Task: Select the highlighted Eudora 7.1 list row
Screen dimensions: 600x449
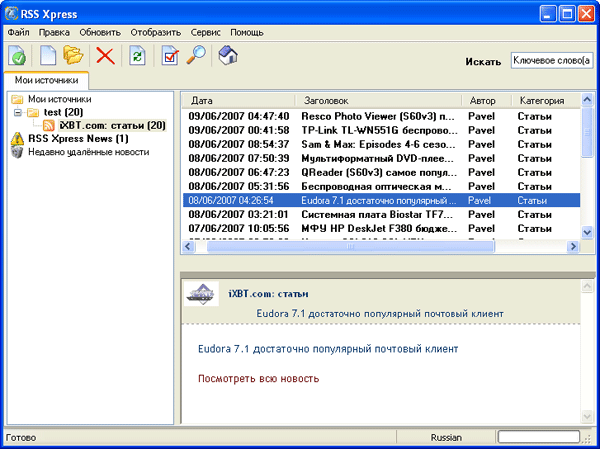Action: tap(381, 201)
